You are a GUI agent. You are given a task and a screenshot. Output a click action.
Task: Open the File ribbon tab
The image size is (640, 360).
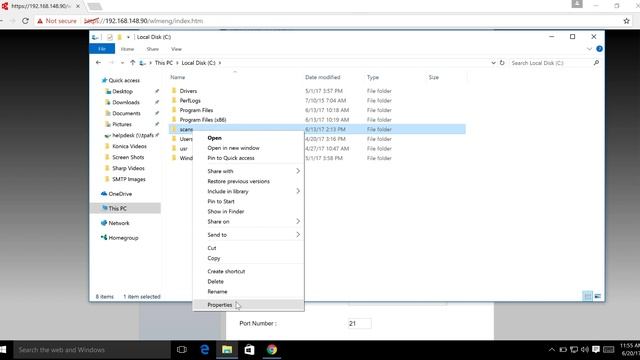(x=102, y=49)
